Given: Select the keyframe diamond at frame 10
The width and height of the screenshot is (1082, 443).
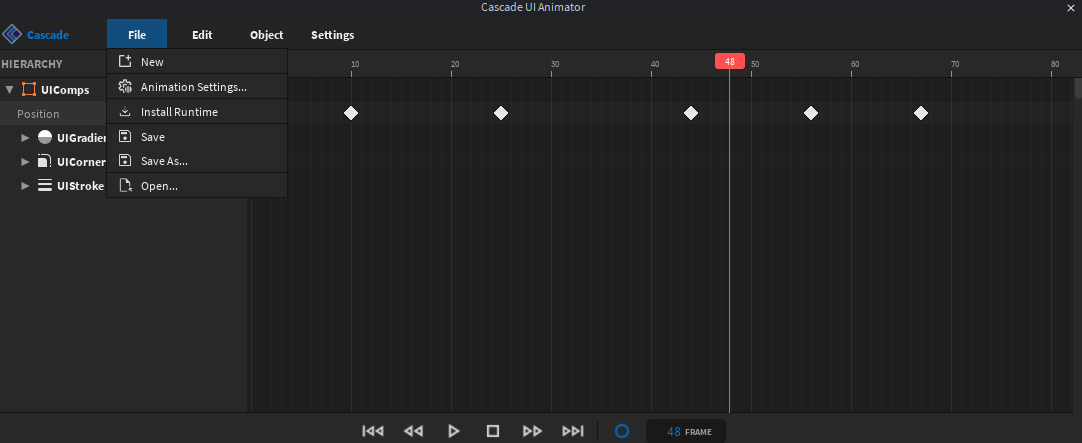Looking at the screenshot, I should 351,113.
